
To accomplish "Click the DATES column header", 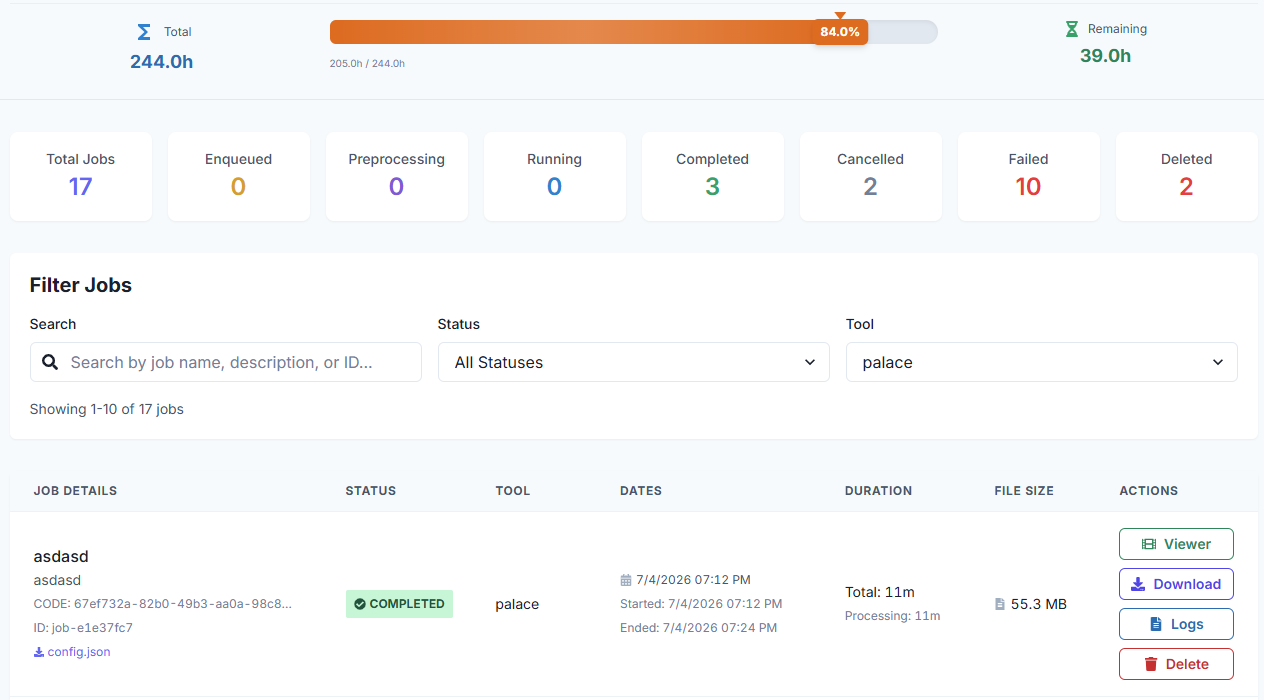I will pos(641,491).
